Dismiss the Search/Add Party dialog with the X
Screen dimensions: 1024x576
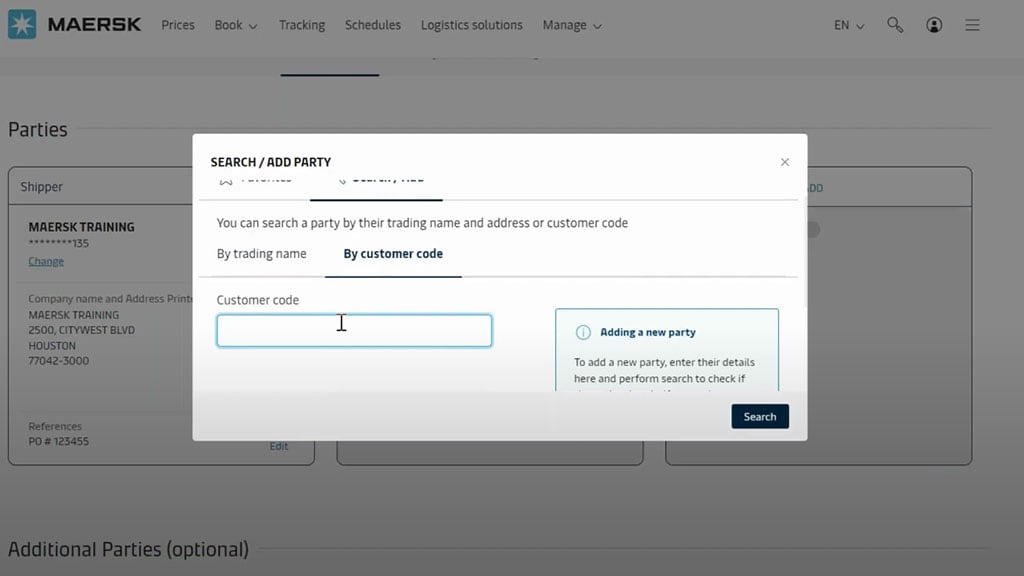pyautogui.click(x=785, y=161)
